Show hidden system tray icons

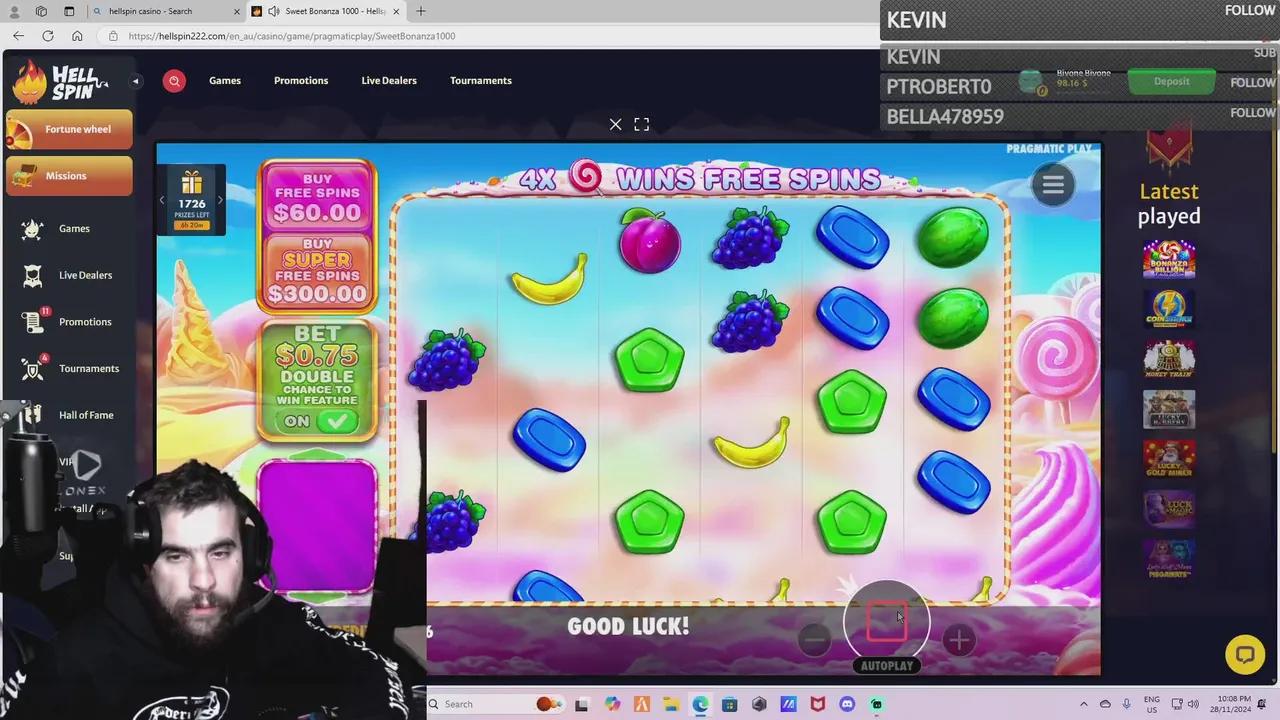[1084, 704]
